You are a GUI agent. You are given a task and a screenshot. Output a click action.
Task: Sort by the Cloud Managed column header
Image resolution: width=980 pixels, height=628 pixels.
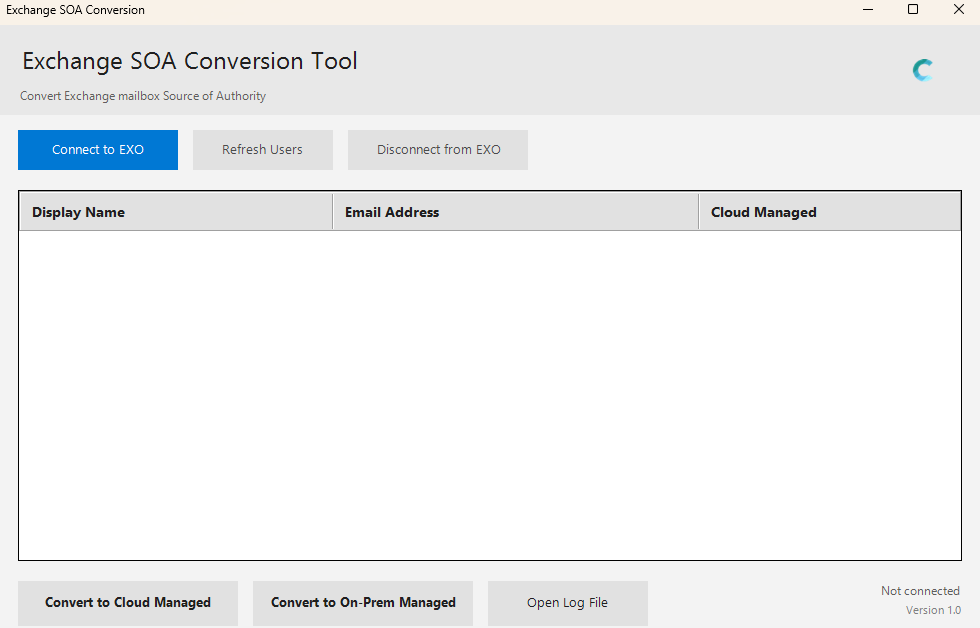pos(764,212)
